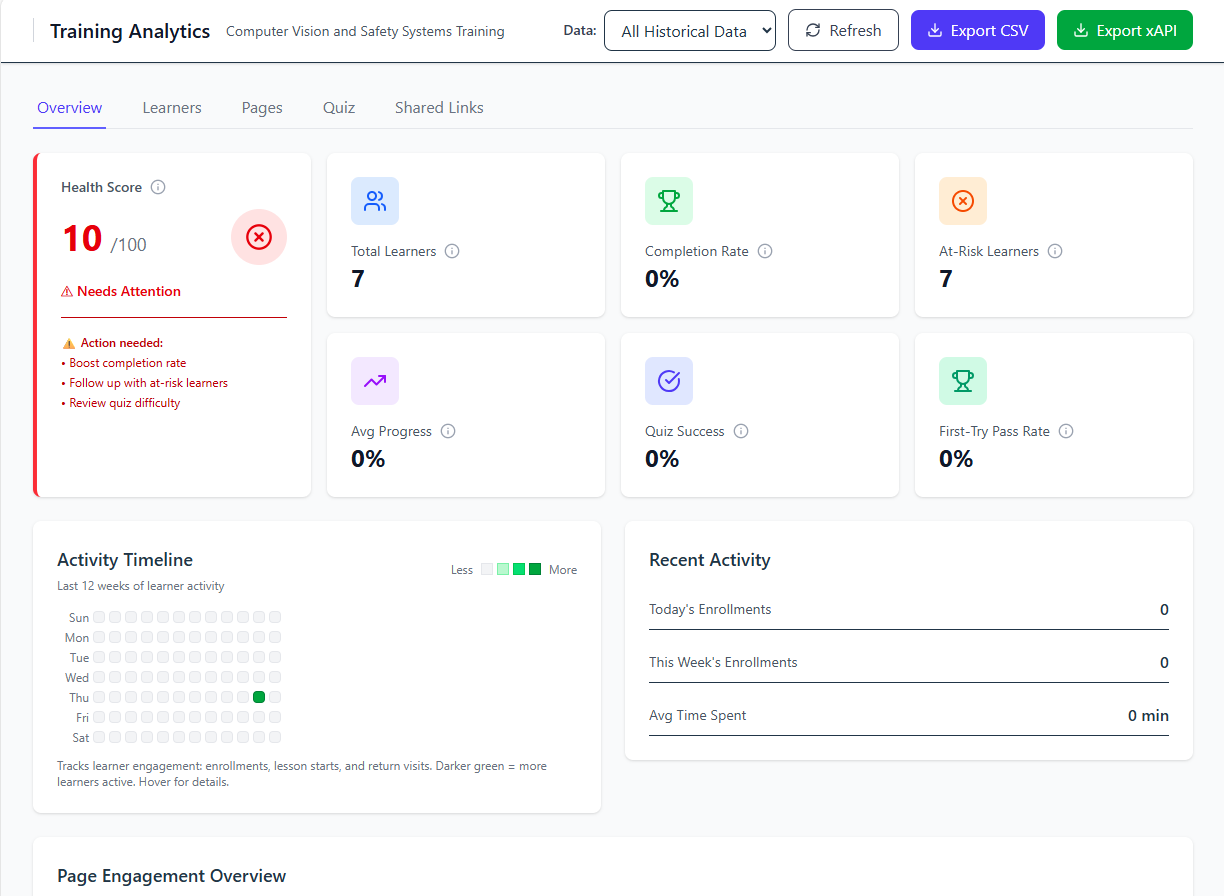Click the Completion Rate trophy icon
Viewport: 1224px width, 896px height.
click(x=669, y=201)
